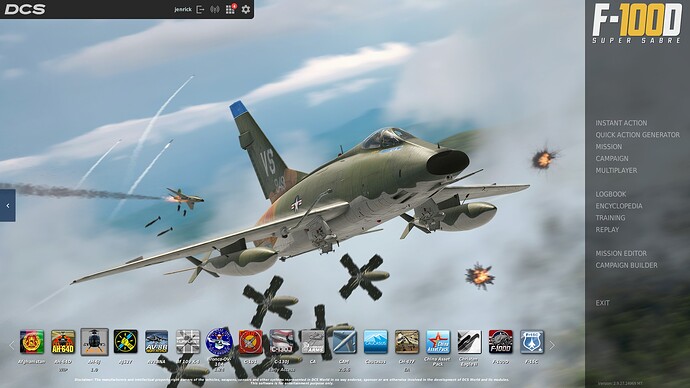Select the AV-8B Night Attack module icon
690x388 pixels.
pos(157,342)
